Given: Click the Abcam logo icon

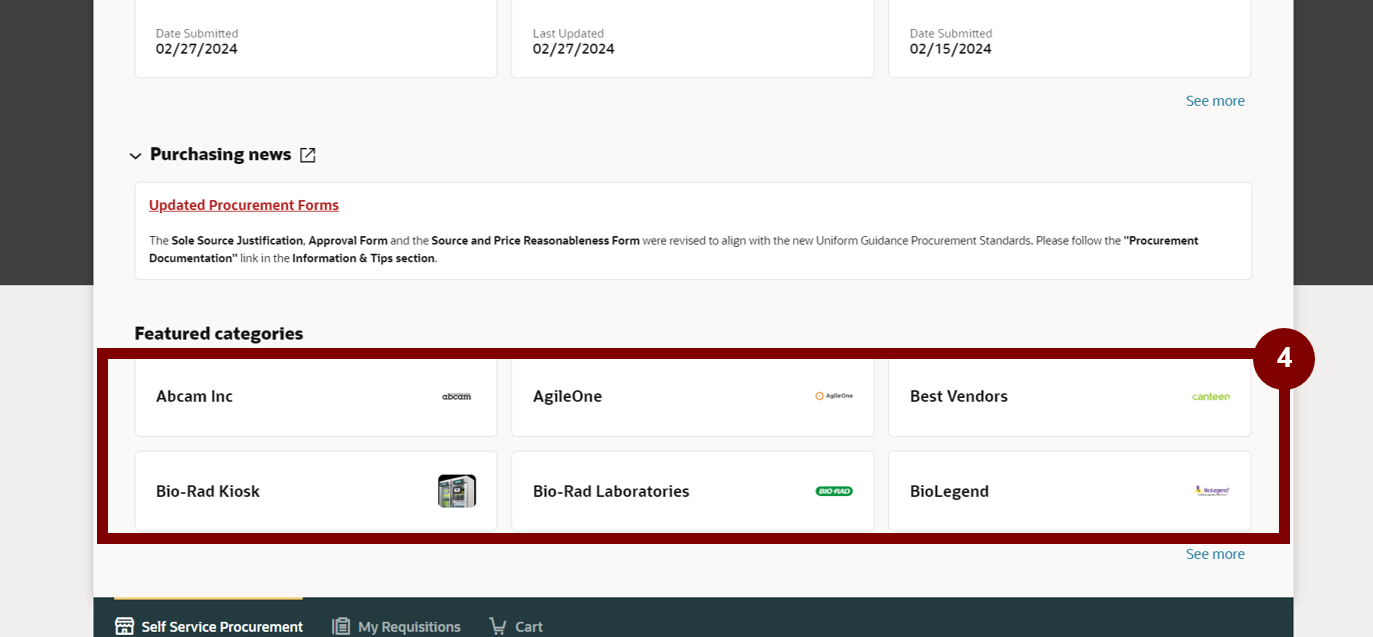Looking at the screenshot, I should click(x=456, y=397).
